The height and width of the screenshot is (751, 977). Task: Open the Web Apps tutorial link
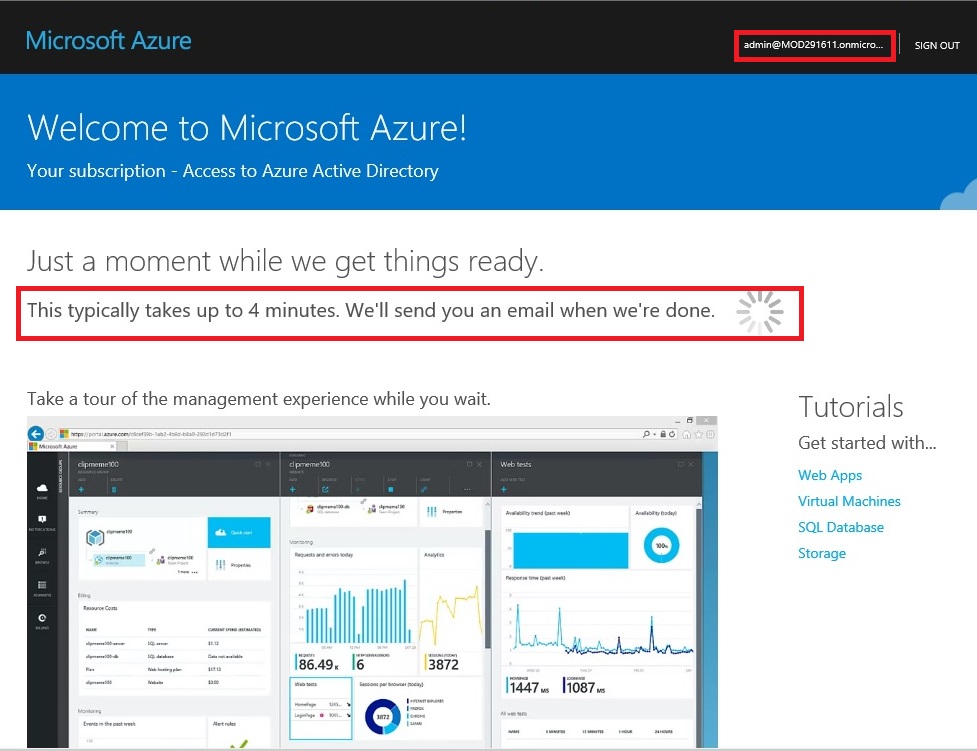click(x=829, y=475)
